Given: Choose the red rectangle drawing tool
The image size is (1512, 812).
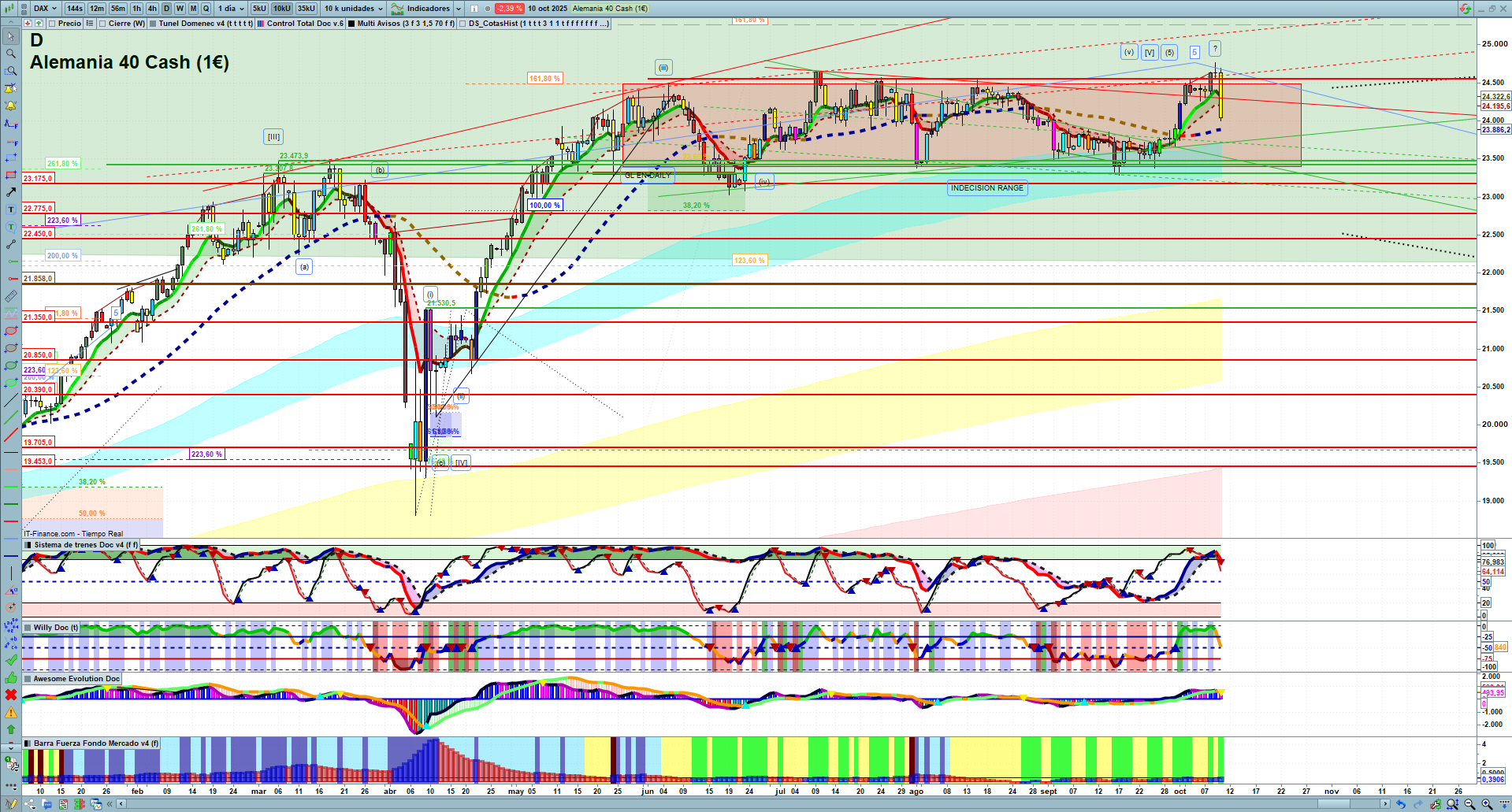Looking at the screenshot, I should pos(11,175).
